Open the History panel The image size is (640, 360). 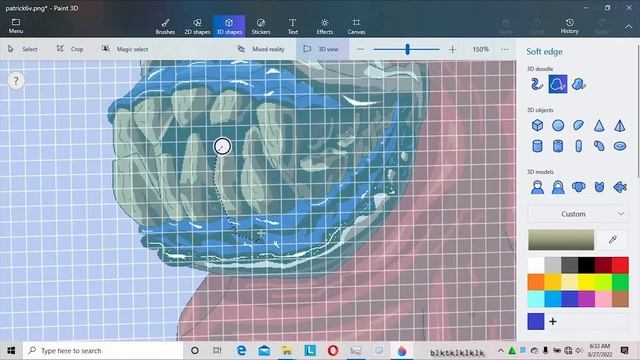click(569, 26)
